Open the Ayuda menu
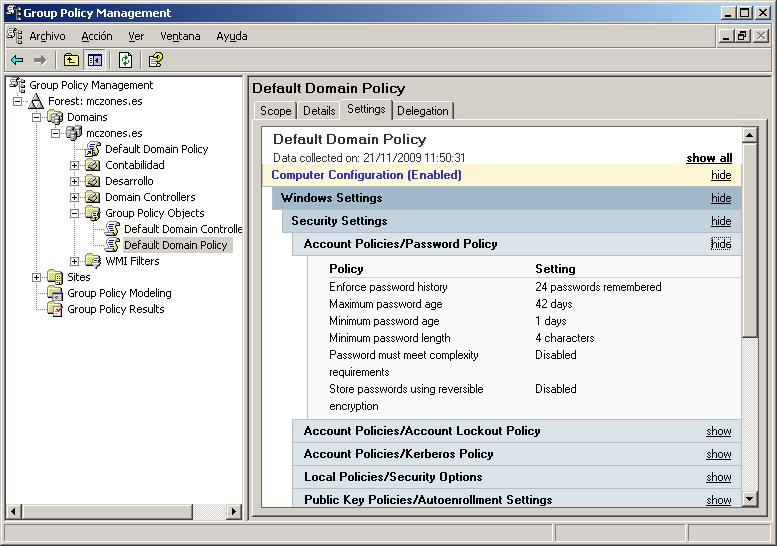777x546 pixels. [x=232, y=36]
